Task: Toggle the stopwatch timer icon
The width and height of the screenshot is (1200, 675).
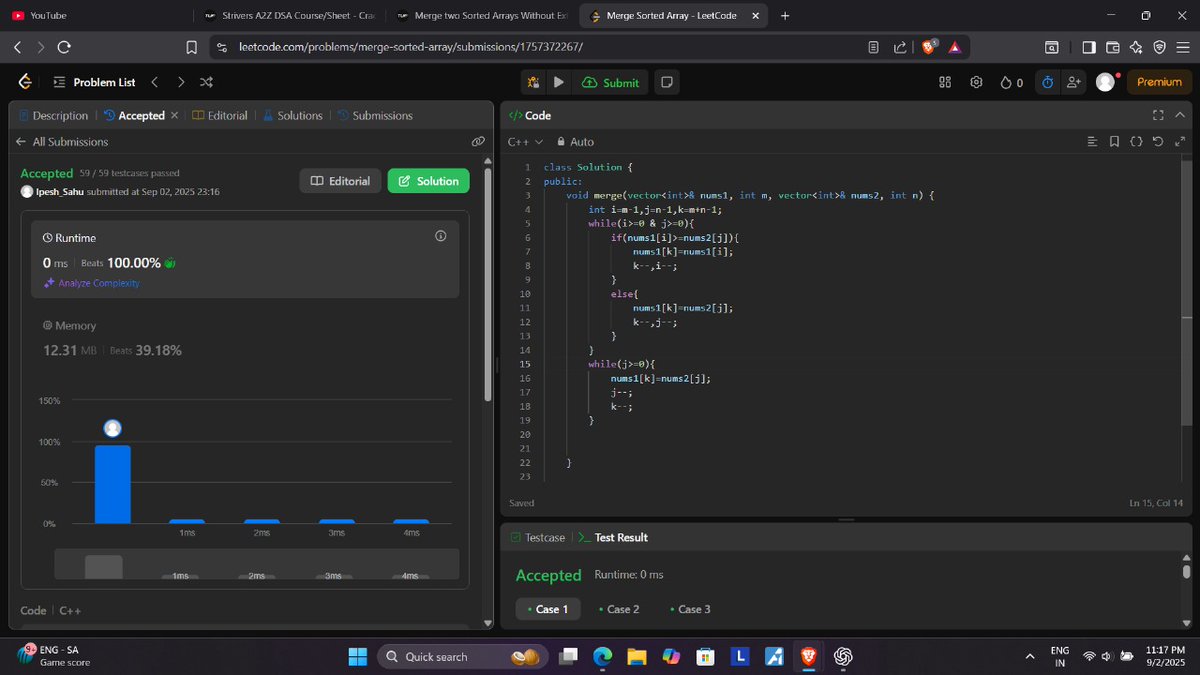Action: point(1047,82)
